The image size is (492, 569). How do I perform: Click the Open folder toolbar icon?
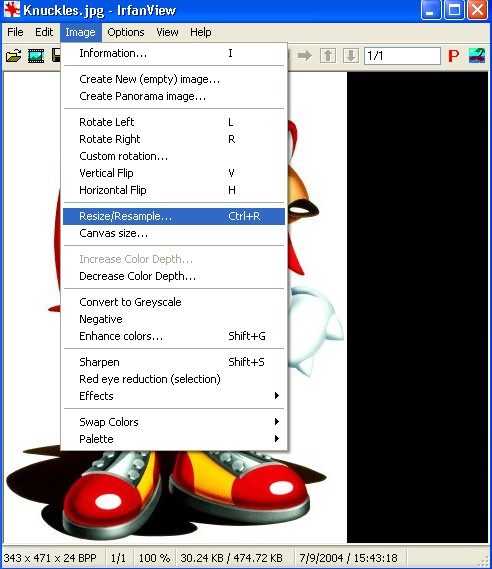(x=14, y=56)
